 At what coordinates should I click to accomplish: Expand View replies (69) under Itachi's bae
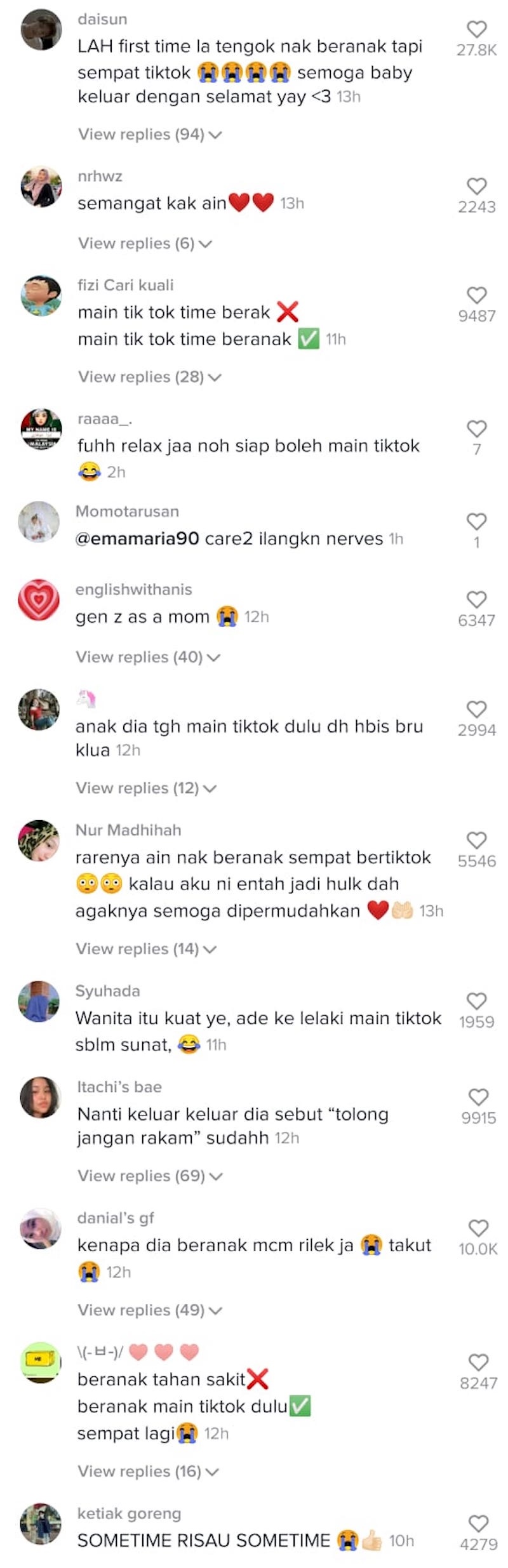pos(150,1176)
